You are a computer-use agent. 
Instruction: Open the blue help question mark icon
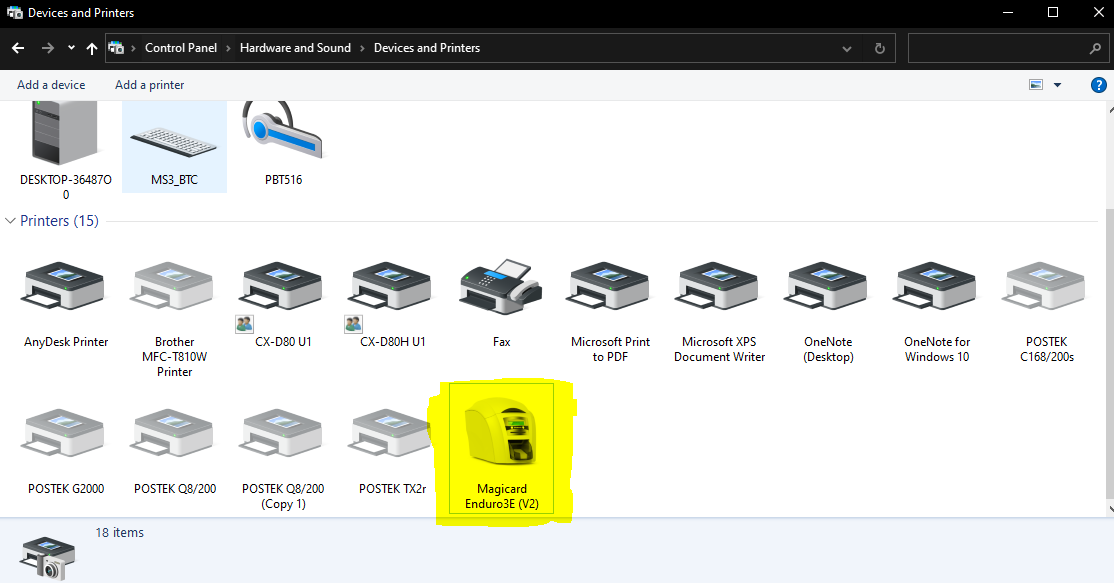(x=1098, y=85)
